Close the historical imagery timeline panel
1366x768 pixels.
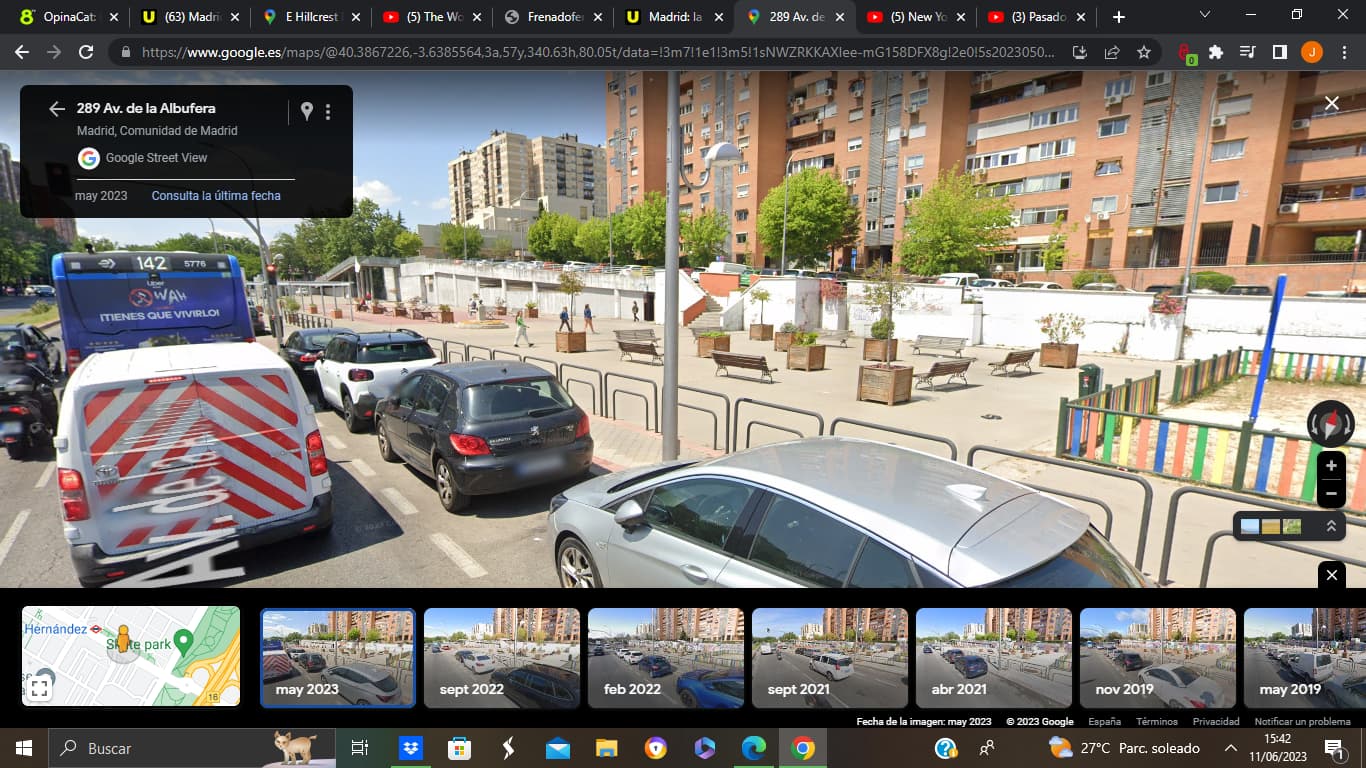click(x=1331, y=575)
